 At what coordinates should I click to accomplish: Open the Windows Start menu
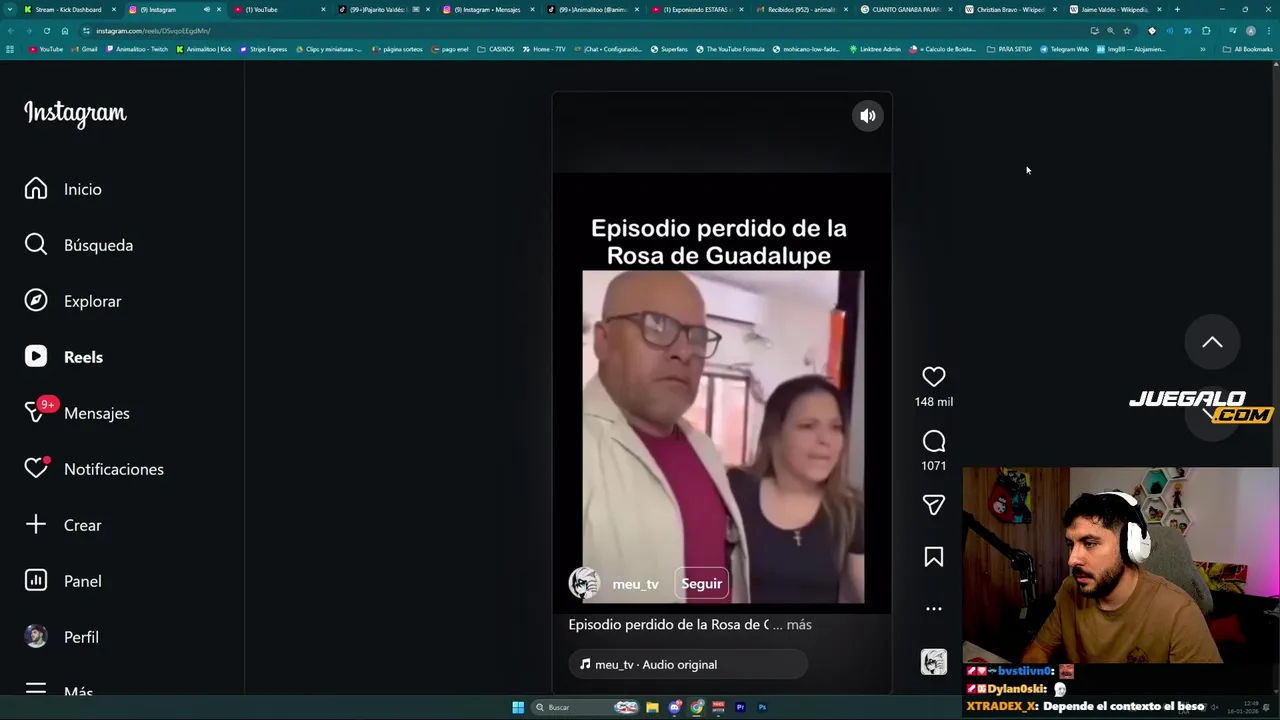click(x=518, y=707)
